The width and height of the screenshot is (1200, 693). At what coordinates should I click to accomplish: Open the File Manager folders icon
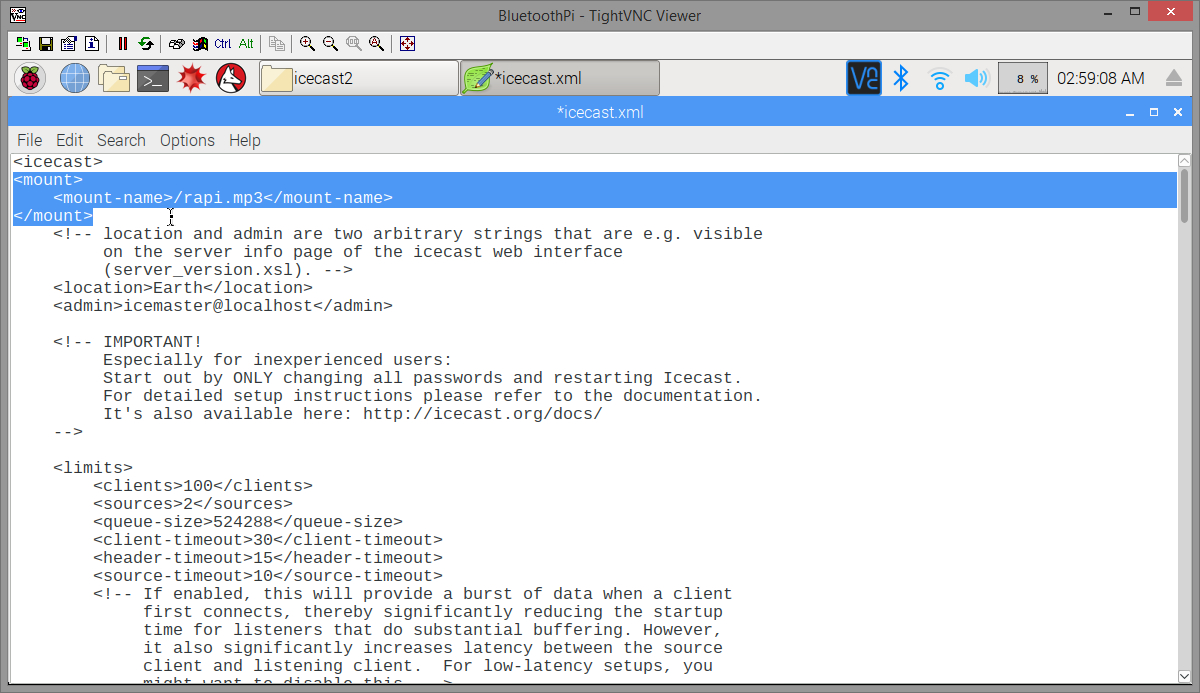pyautogui.click(x=115, y=78)
